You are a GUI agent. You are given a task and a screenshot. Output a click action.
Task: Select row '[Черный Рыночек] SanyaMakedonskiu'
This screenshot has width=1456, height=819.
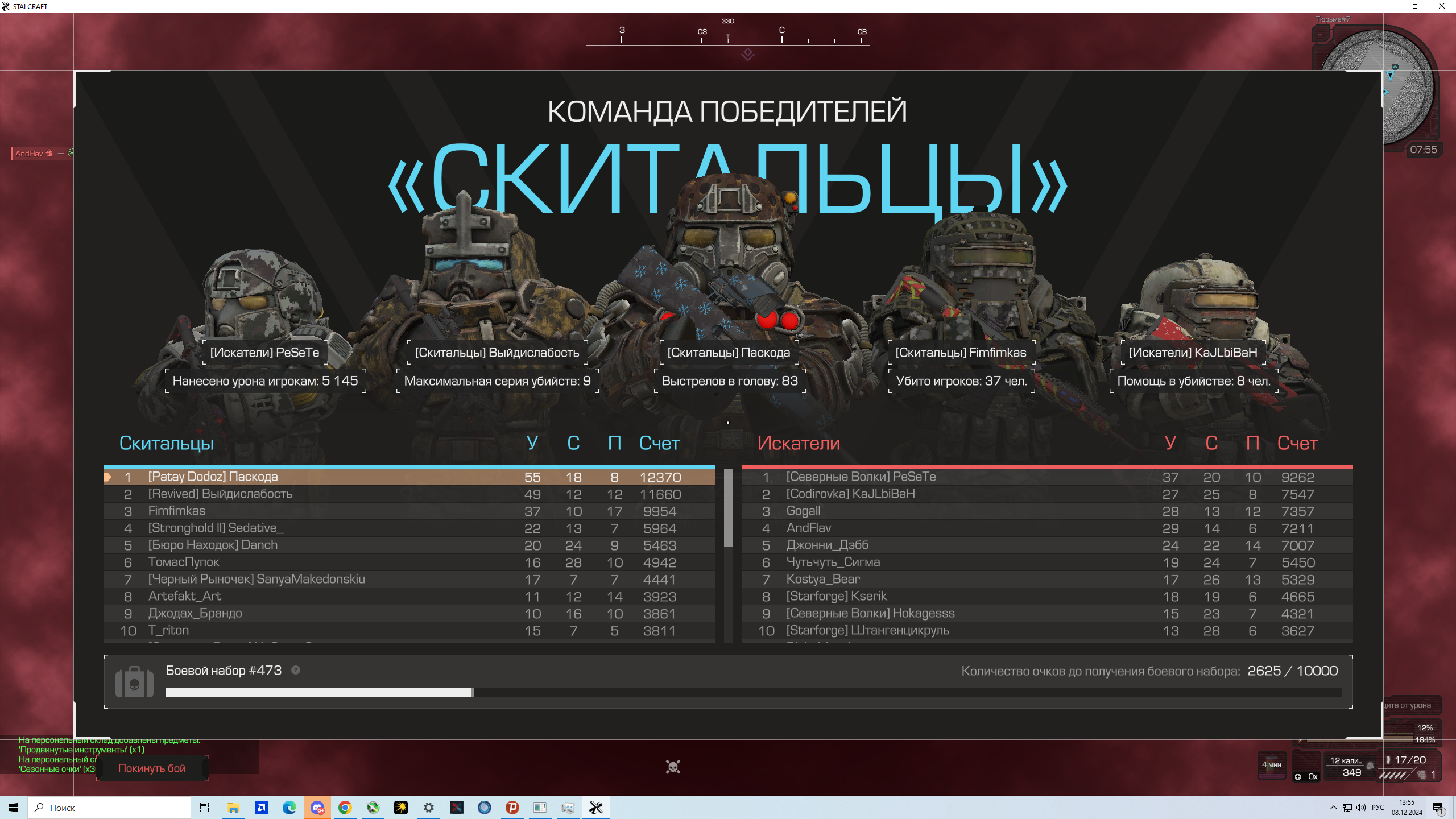point(409,579)
